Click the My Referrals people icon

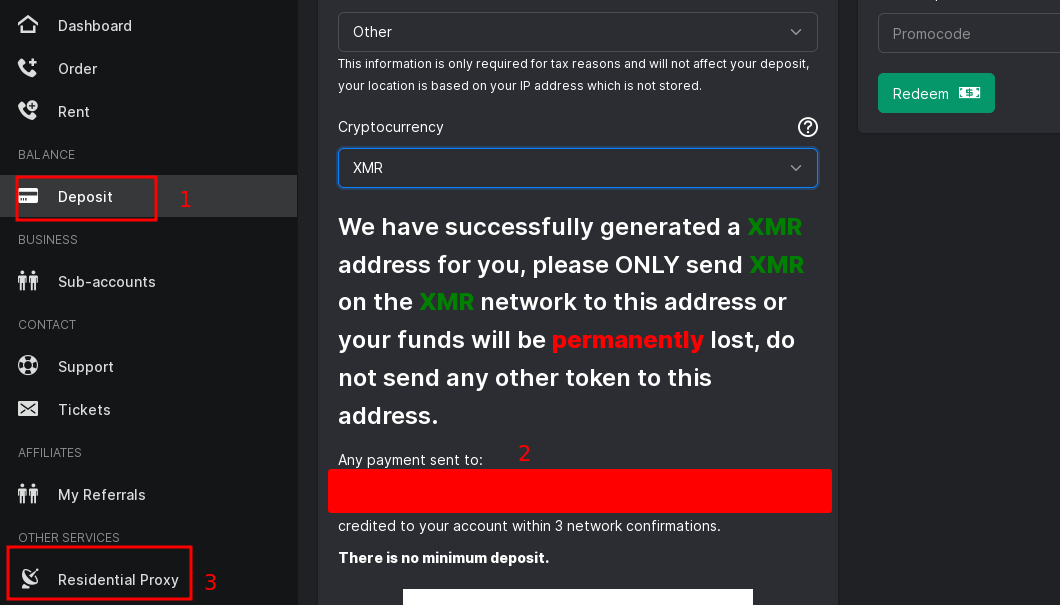tap(28, 494)
